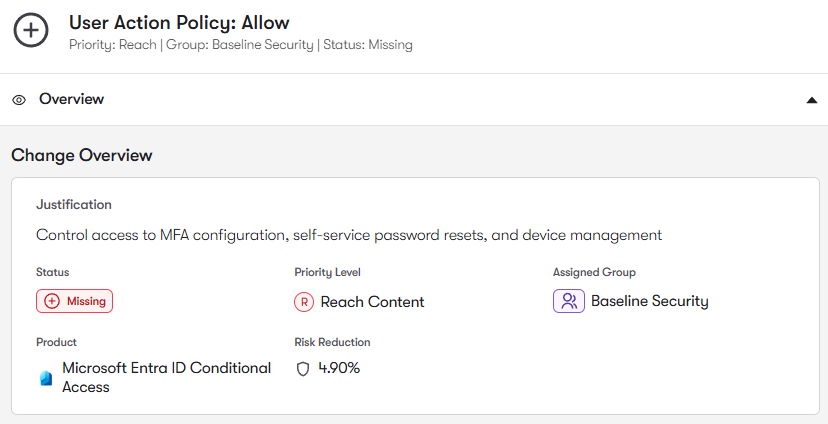Click the shield Risk Reduction icon
Viewport: 828px width, 424px height.
click(303, 368)
